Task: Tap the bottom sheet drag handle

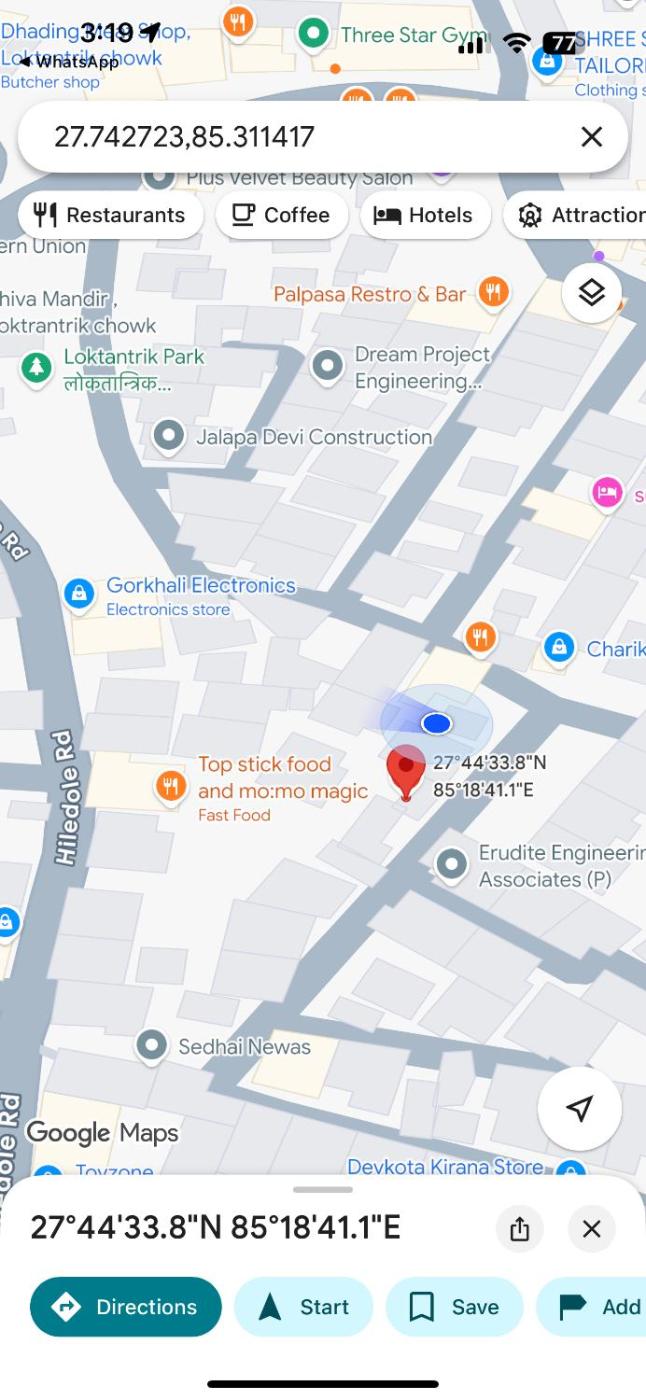Action: [x=323, y=1190]
